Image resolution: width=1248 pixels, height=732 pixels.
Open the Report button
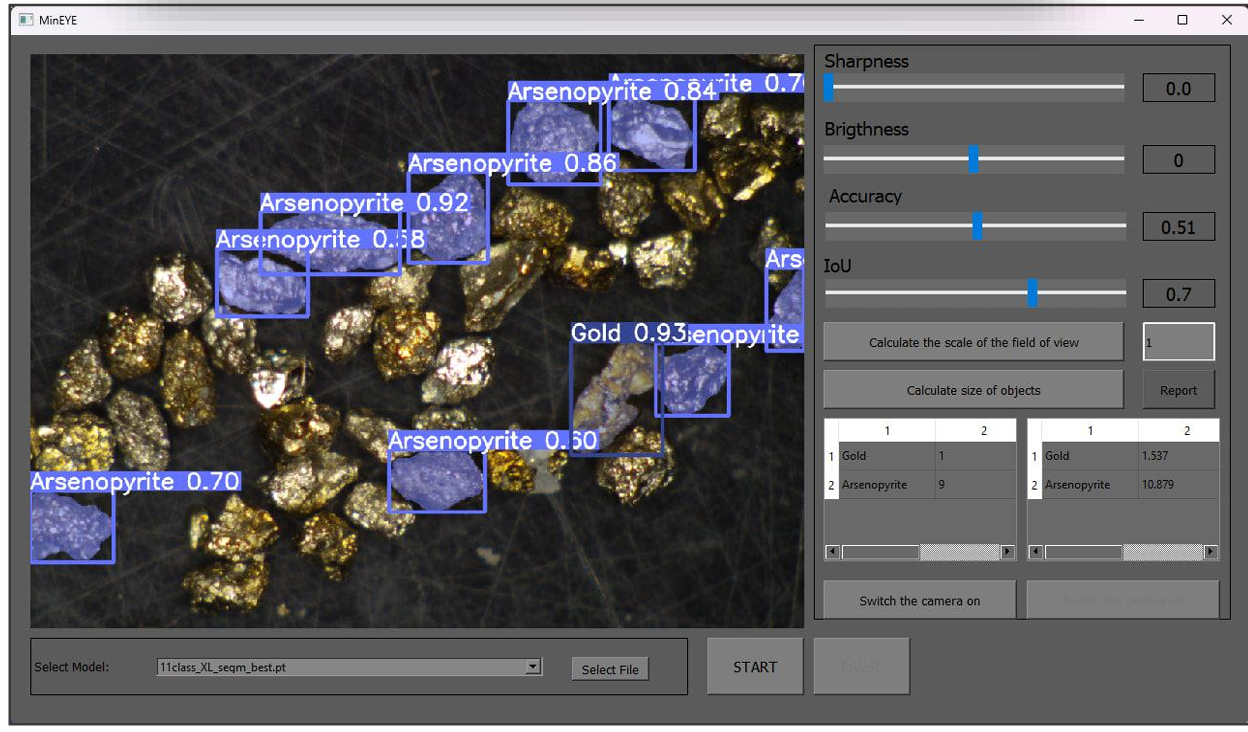[x=1178, y=390]
